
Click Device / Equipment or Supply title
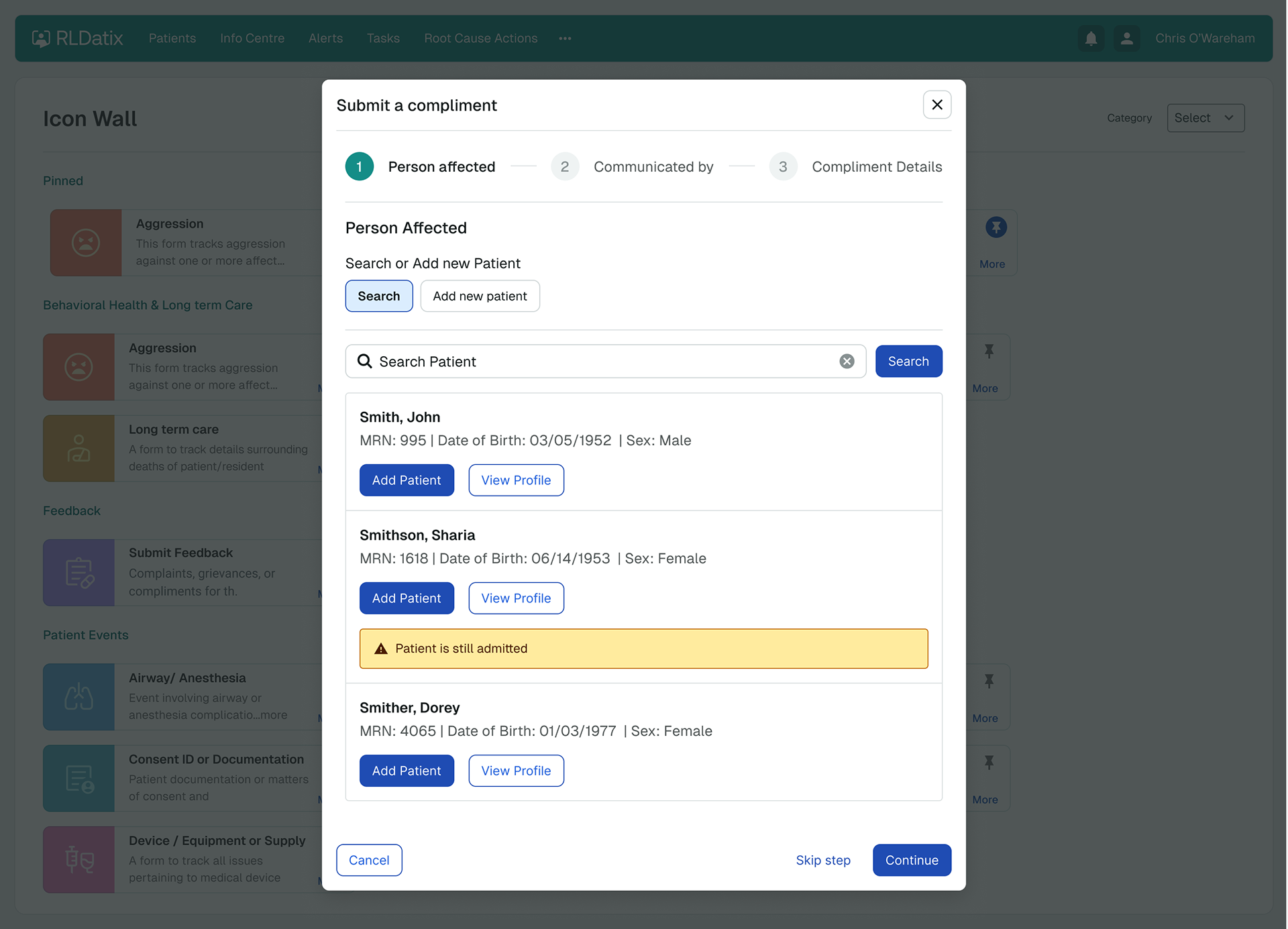tap(217, 840)
